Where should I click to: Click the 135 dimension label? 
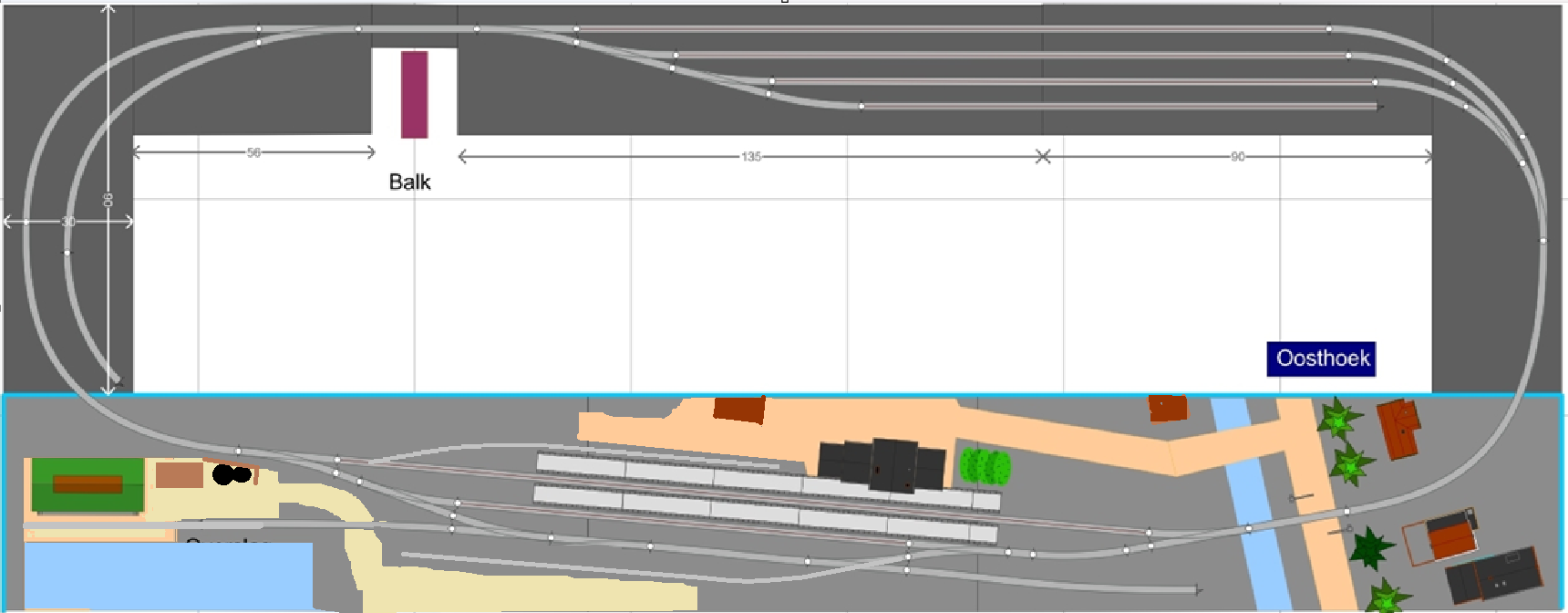(750, 157)
